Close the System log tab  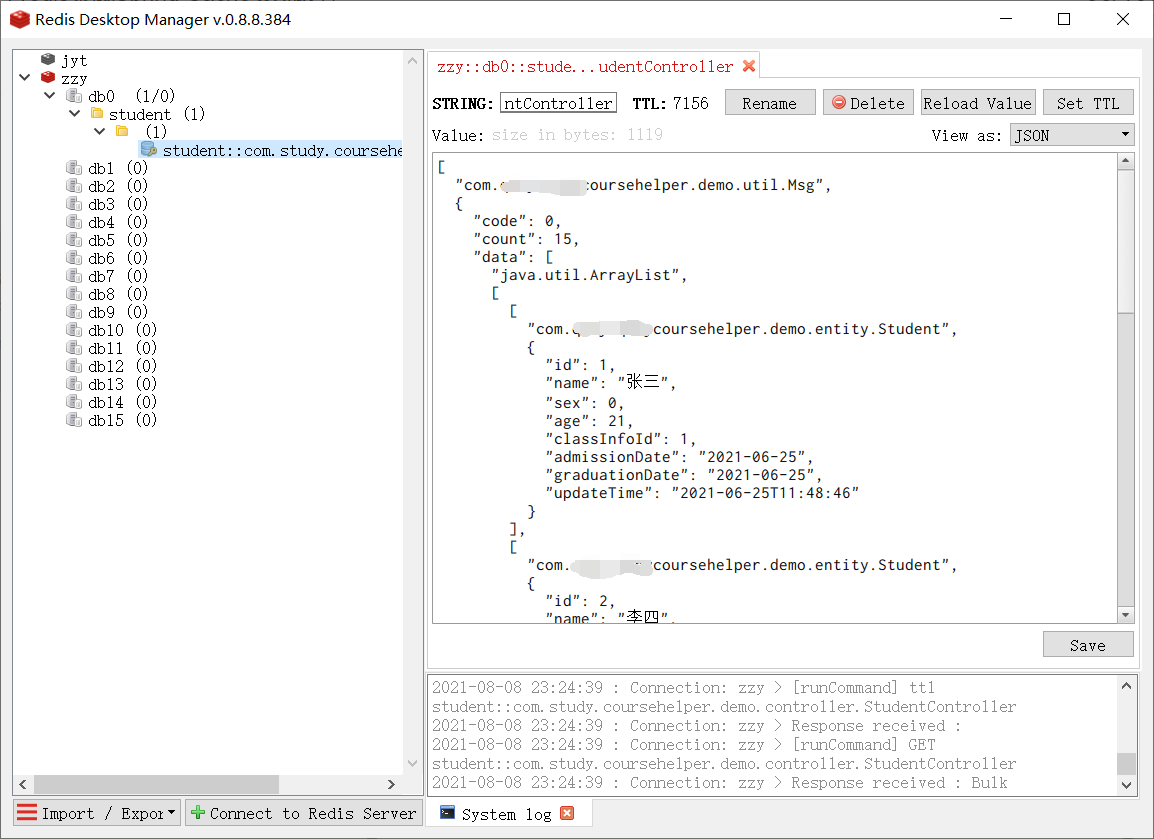(567, 813)
